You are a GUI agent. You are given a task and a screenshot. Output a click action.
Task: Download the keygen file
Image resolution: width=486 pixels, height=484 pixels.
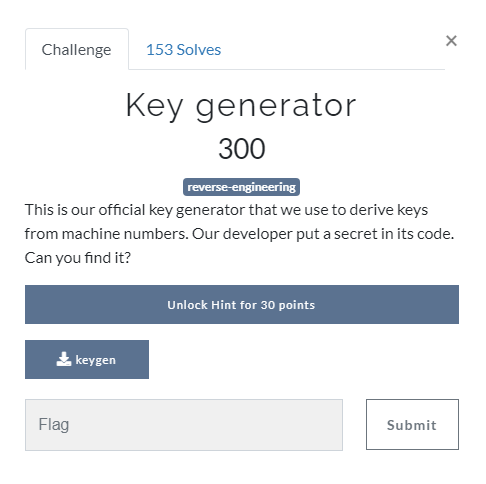(87, 359)
